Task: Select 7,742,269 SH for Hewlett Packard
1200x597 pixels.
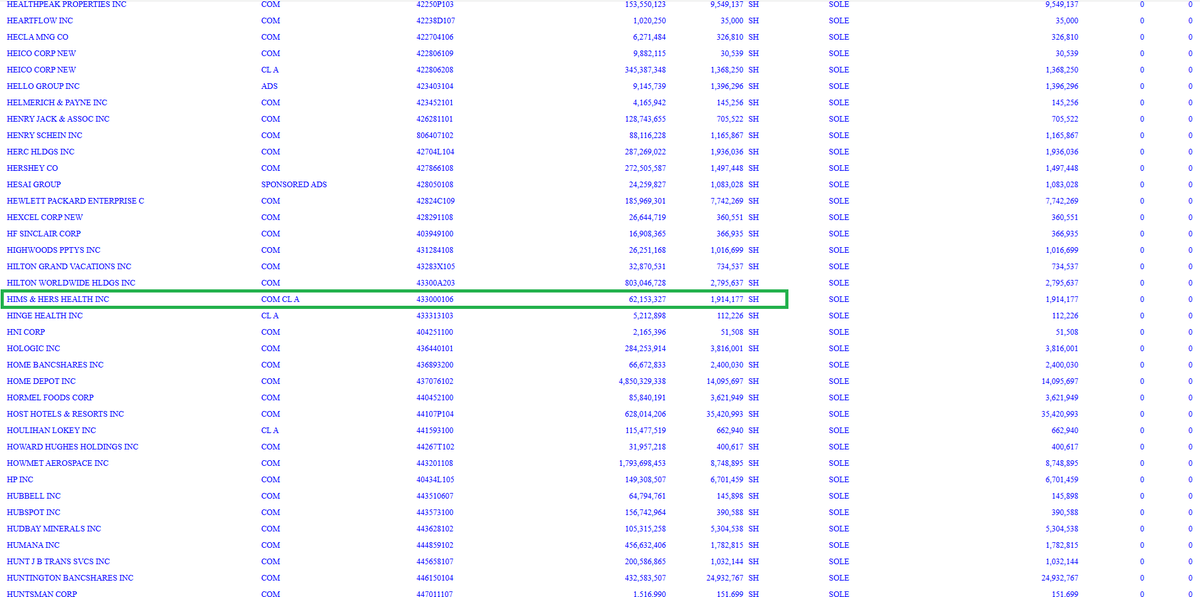Action: tap(734, 201)
